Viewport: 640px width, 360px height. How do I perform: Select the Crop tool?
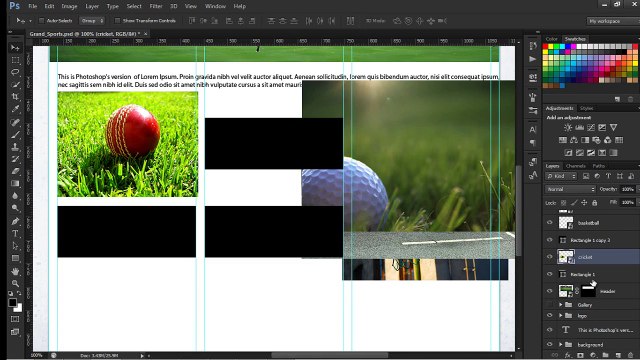tap(15, 97)
